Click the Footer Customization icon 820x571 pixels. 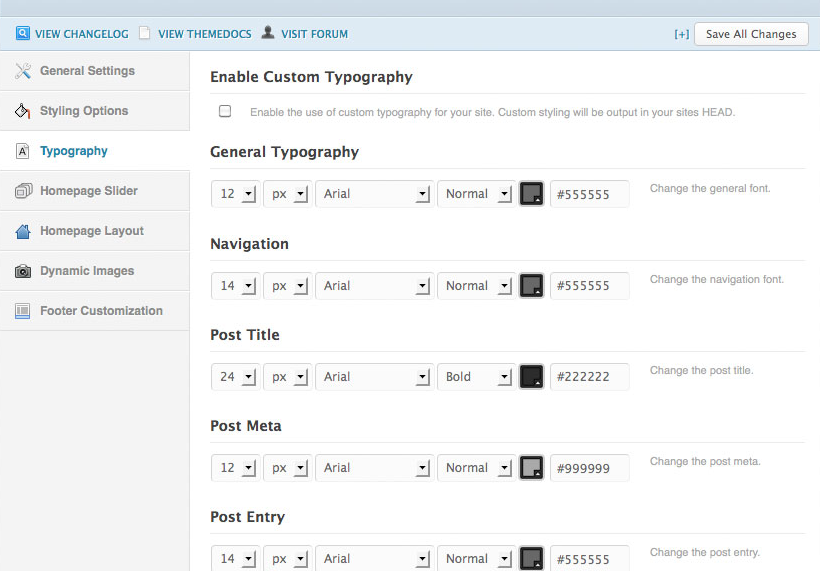click(x=22, y=311)
